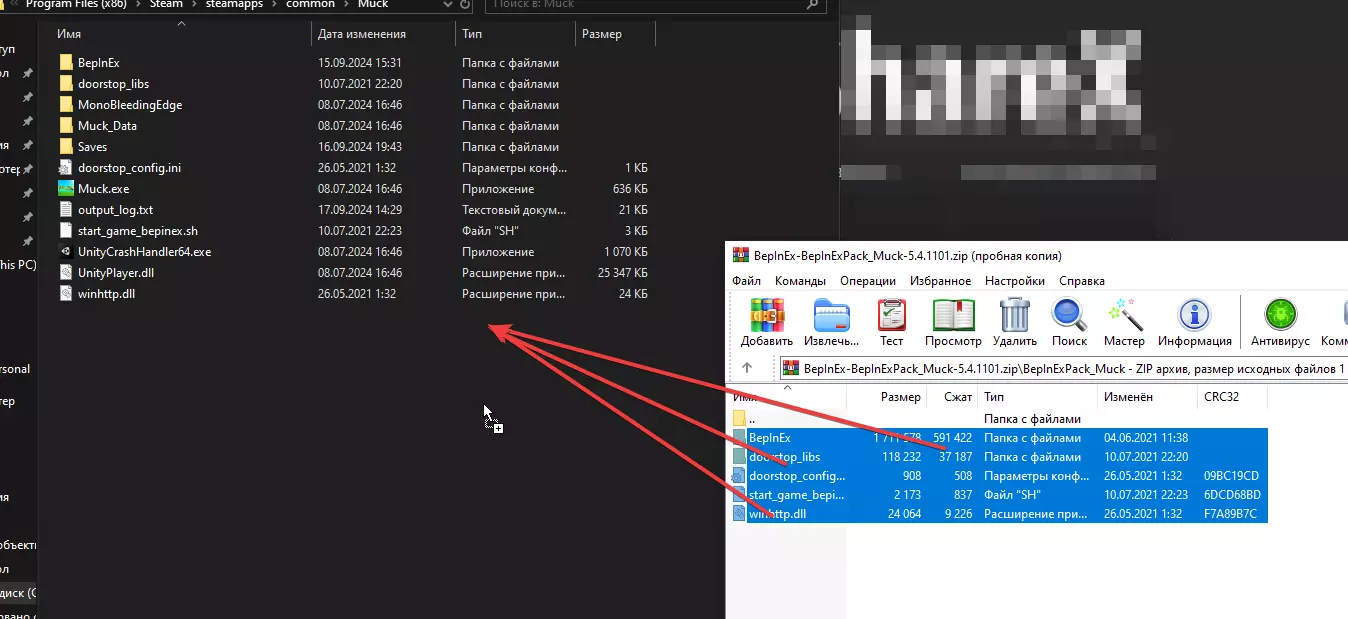The height and width of the screenshot is (619, 1348).
Task: Click CRC32 value F7A89B7C in WinRAR
Action: [x=1232, y=514]
